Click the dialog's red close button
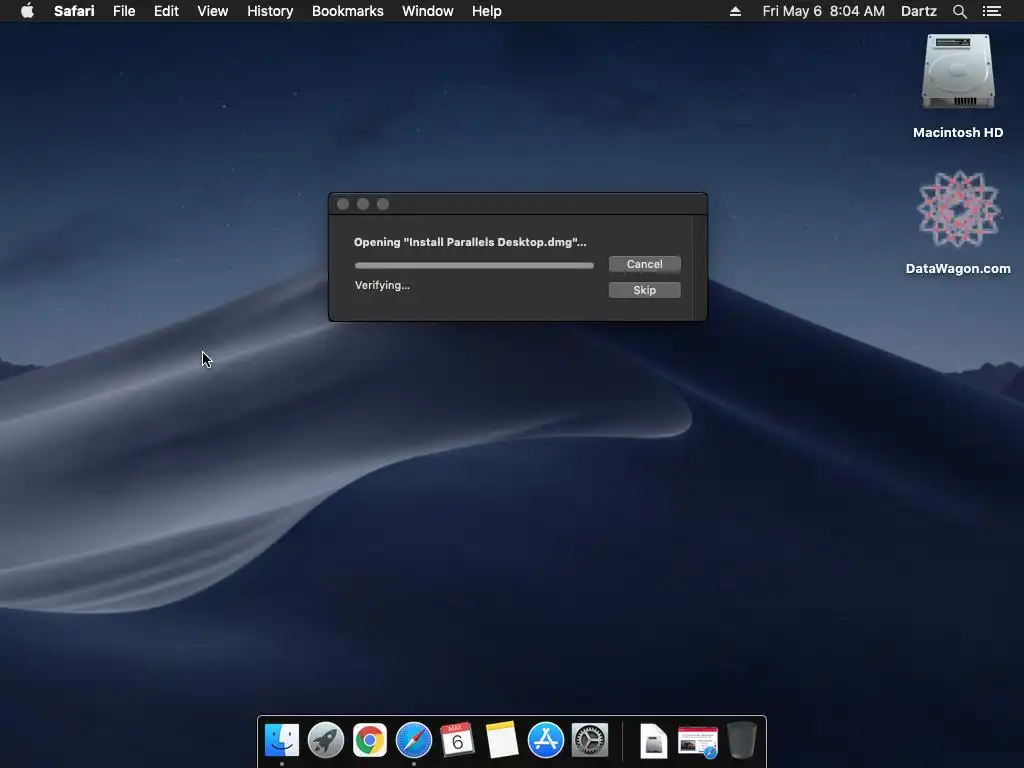The width and height of the screenshot is (1024, 768). coord(343,204)
